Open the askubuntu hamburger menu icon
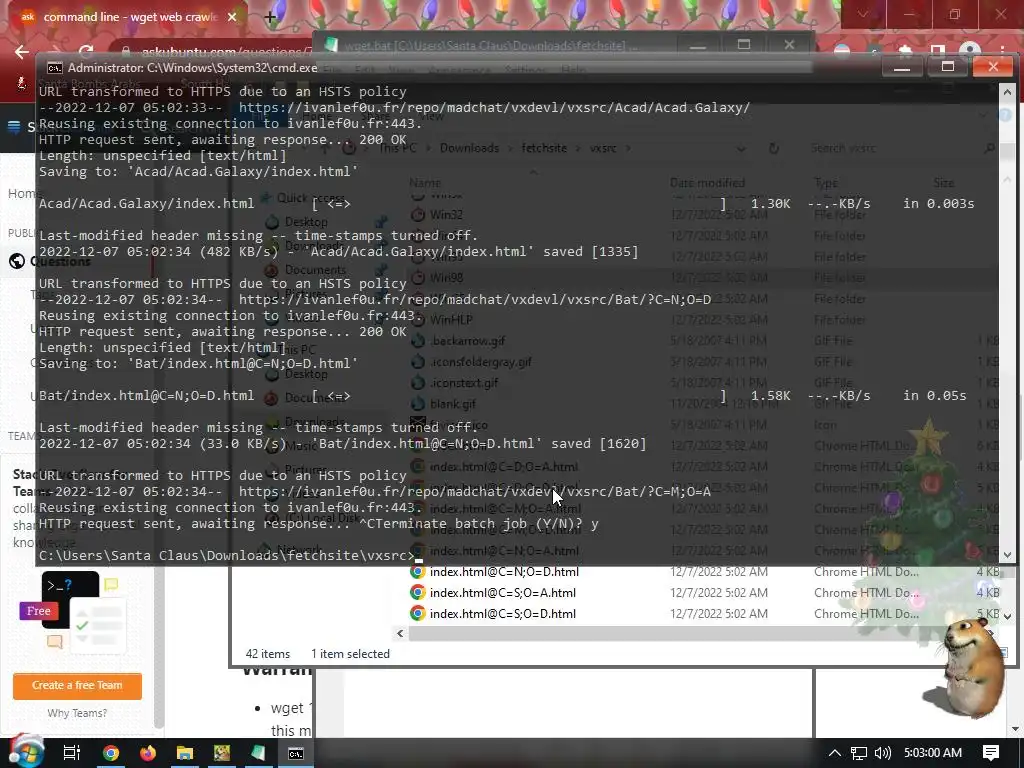Screen dimensions: 1024x768 pyautogui.click(x=14, y=127)
